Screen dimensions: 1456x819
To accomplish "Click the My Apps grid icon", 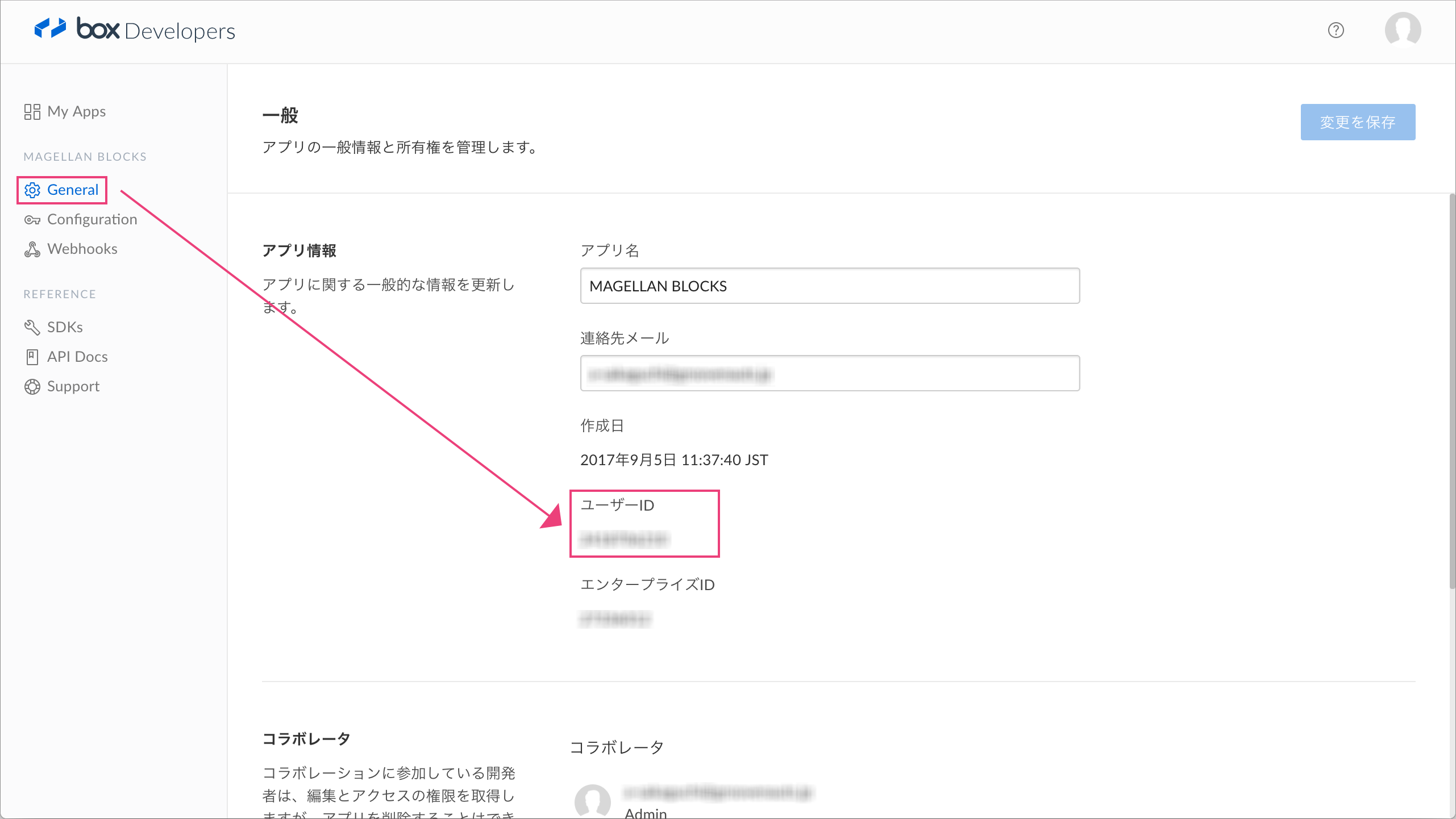I will 32,111.
